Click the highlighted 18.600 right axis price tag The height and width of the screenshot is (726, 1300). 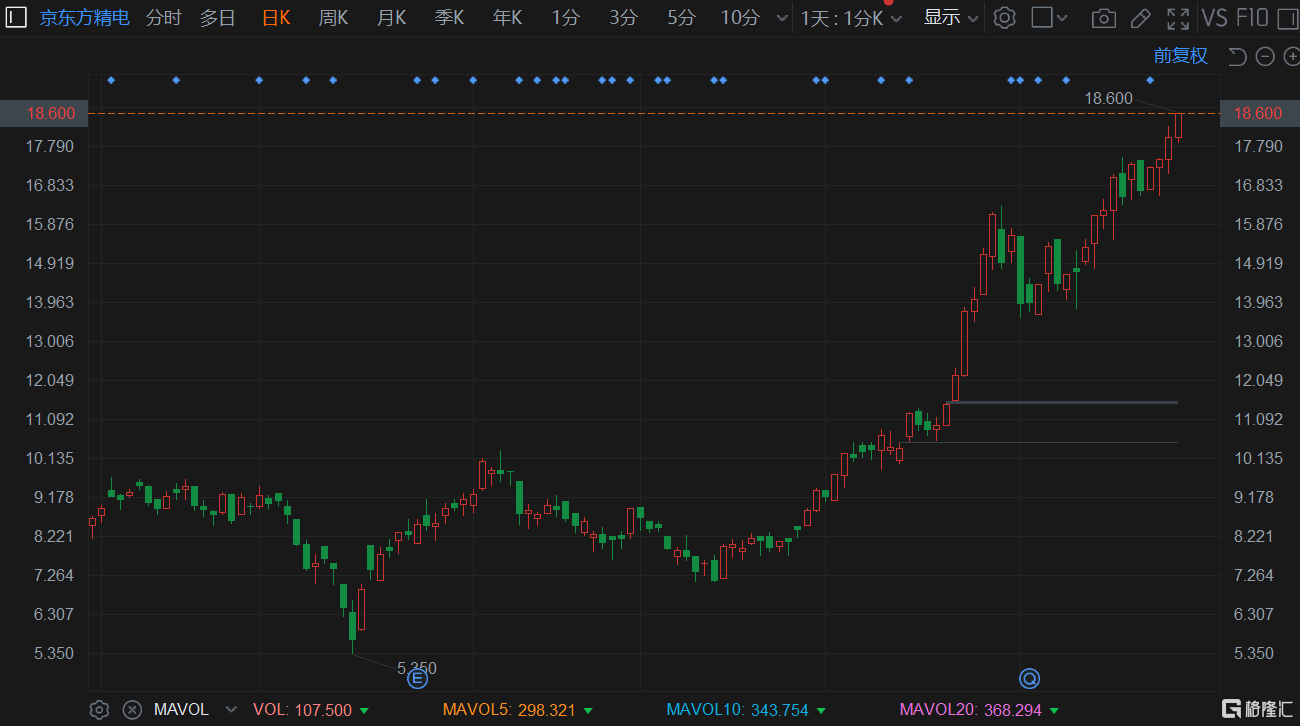1259,113
